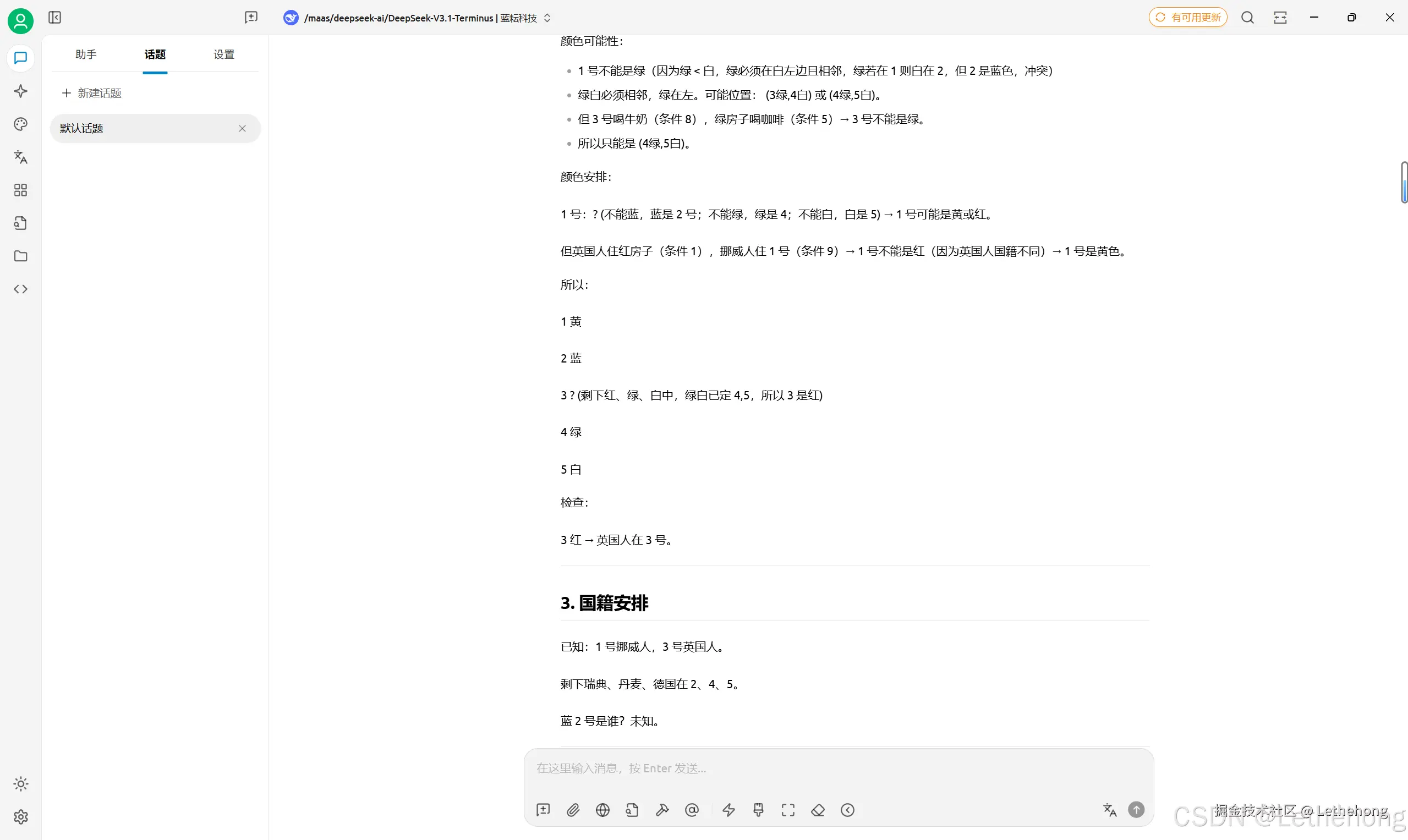This screenshot has height=840, width=1408.
Task: Close the 默认话题 topic with its X
Action: pyautogui.click(x=242, y=129)
